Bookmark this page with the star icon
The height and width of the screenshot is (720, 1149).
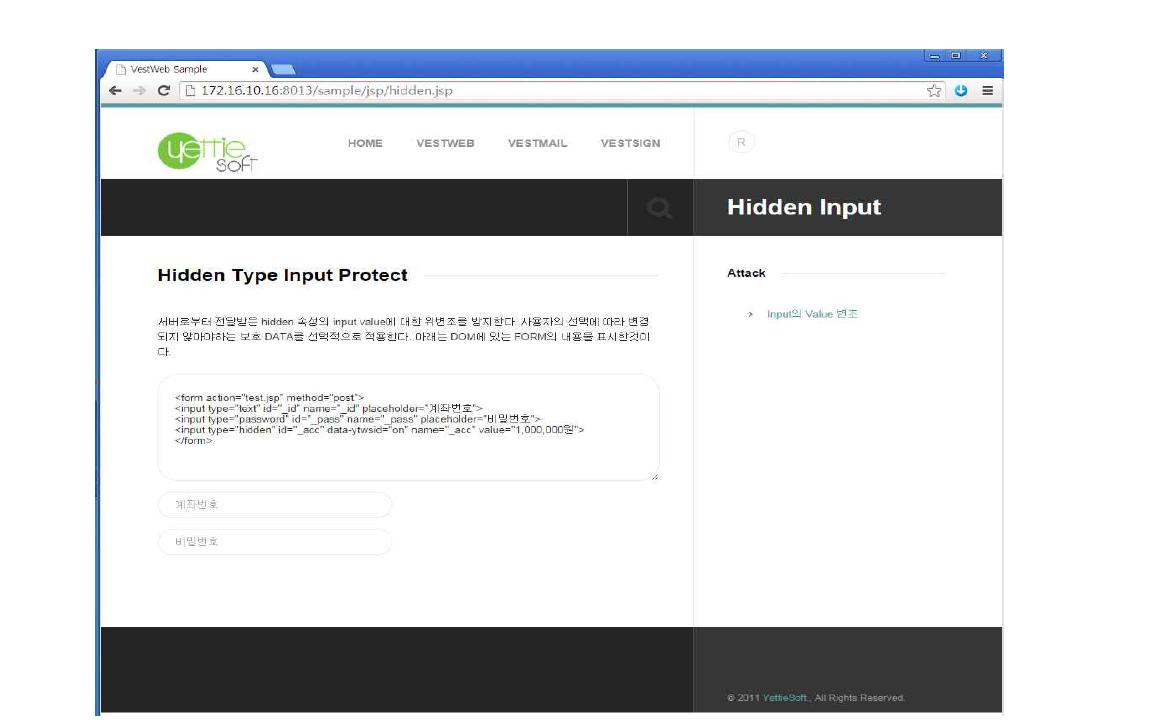pos(934,90)
